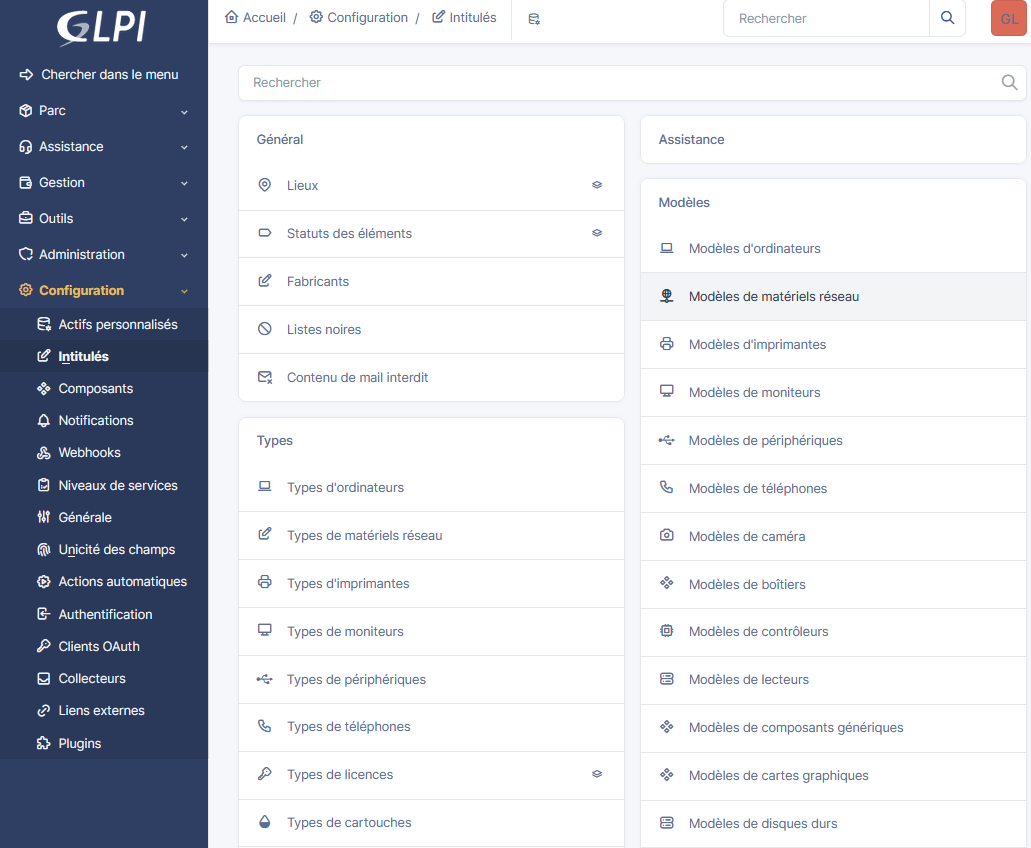Click the phone icon beside Types de téléphones
1031x848 pixels.
[264, 726]
